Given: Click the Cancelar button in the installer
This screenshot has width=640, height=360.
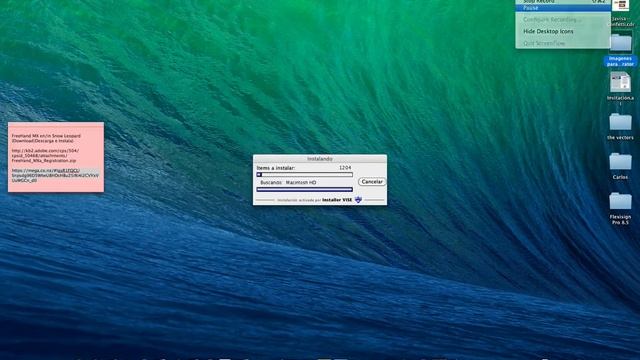Looking at the screenshot, I should coord(372,182).
